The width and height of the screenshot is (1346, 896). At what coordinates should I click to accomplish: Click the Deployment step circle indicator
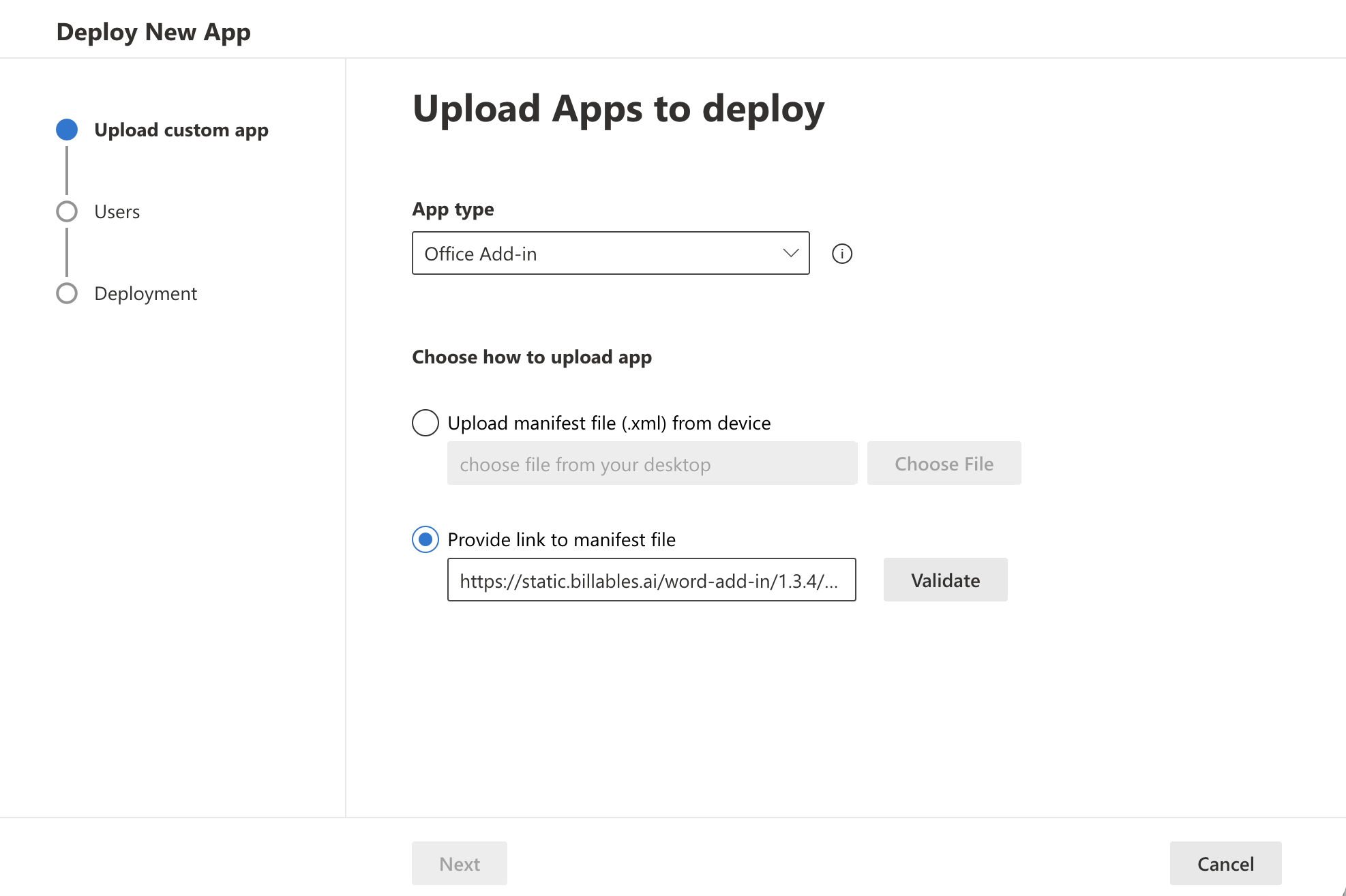tap(67, 293)
